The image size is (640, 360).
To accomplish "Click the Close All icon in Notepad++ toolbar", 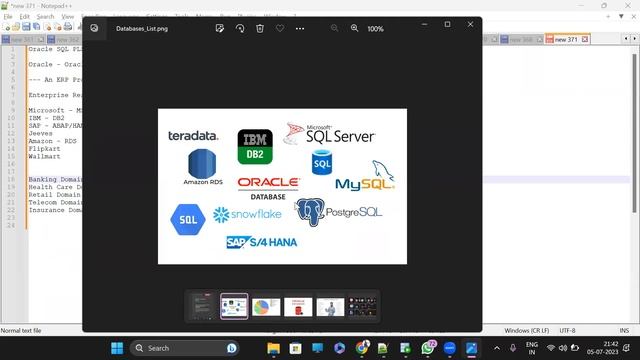I will pyautogui.click(x=58, y=27).
